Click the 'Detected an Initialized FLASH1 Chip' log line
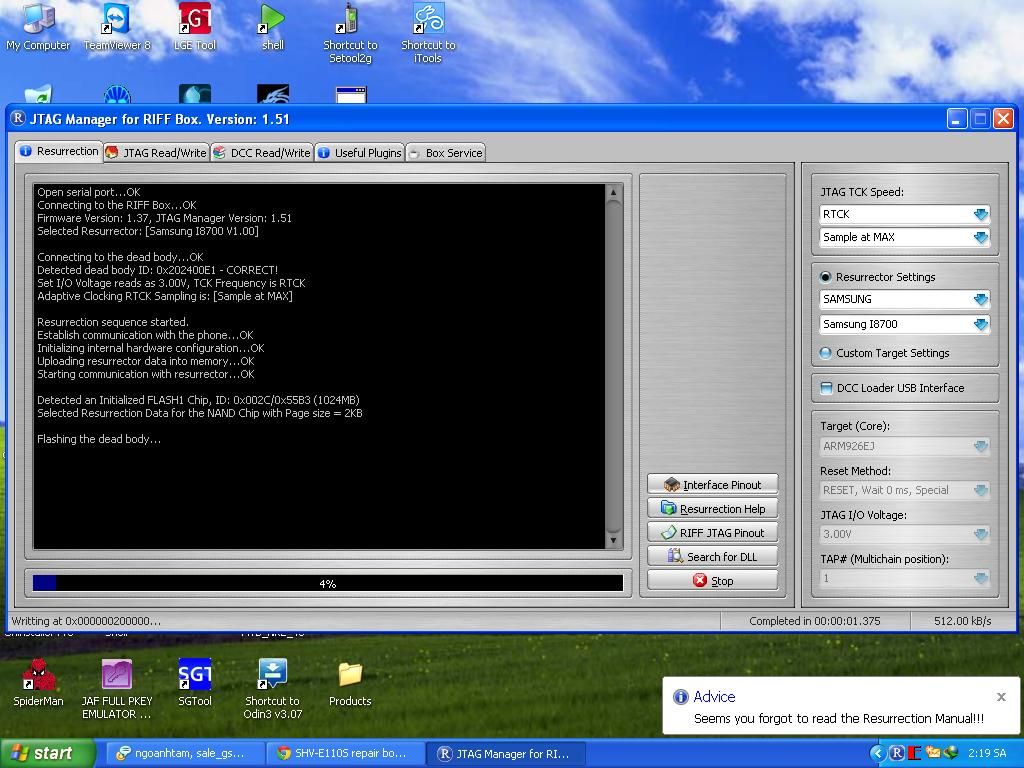The width and height of the screenshot is (1024, 768). (199, 400)
